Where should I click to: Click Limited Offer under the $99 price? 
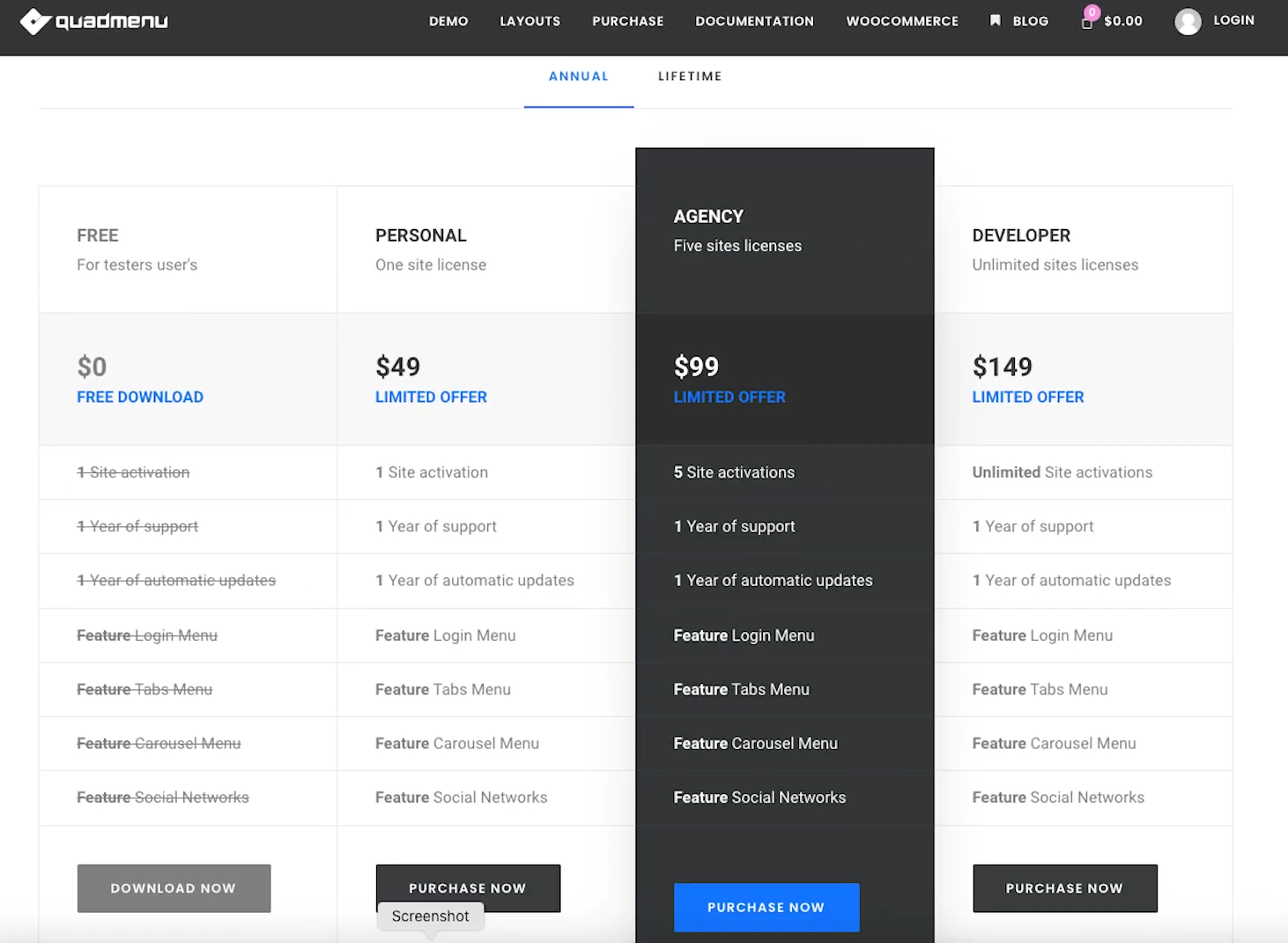(x=729, y=397)
